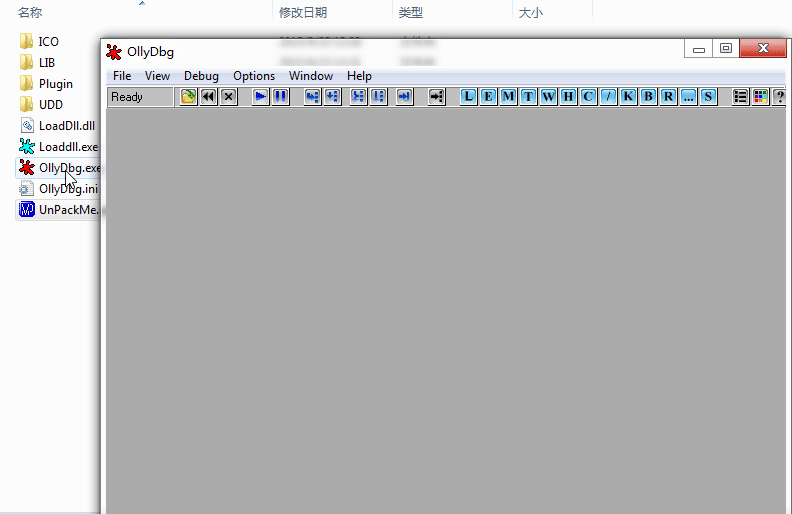Image resolution: width=792 pixels, height=514 pixels.
Task: Open Memory map with M button
Action: click(x=509, y=96)
